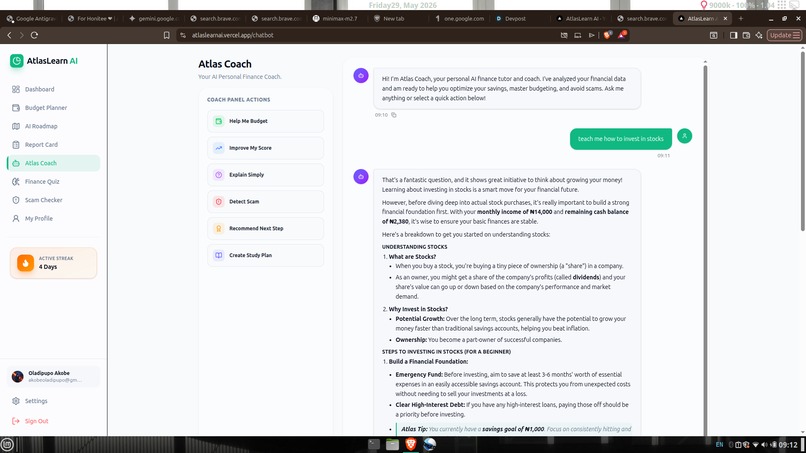This screenshot has height=453, width=806.
Task: Click the coach bot avatar beside the greeting
Action: coord(361,76)
